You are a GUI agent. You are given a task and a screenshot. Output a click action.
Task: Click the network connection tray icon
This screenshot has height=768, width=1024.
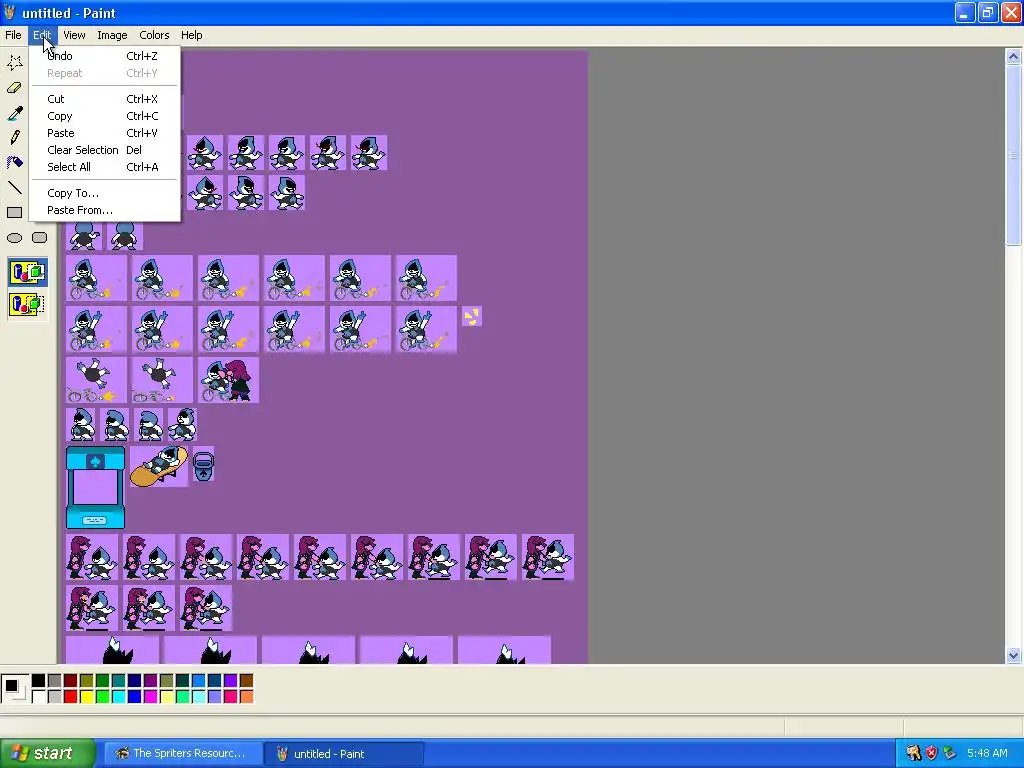click(x=950, y=754)
